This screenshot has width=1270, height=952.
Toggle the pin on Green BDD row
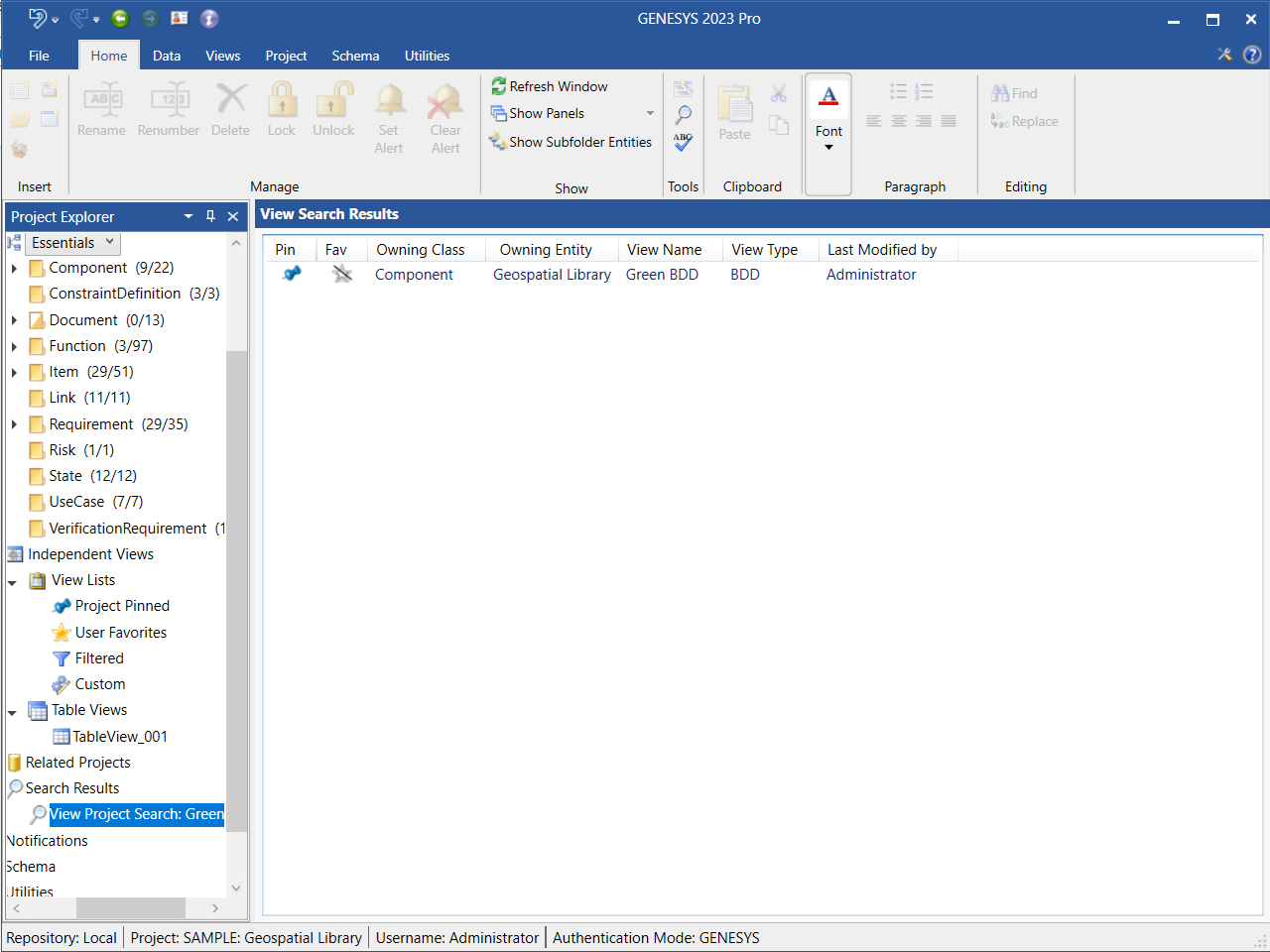pyautogui.click(x=292, y=275)
